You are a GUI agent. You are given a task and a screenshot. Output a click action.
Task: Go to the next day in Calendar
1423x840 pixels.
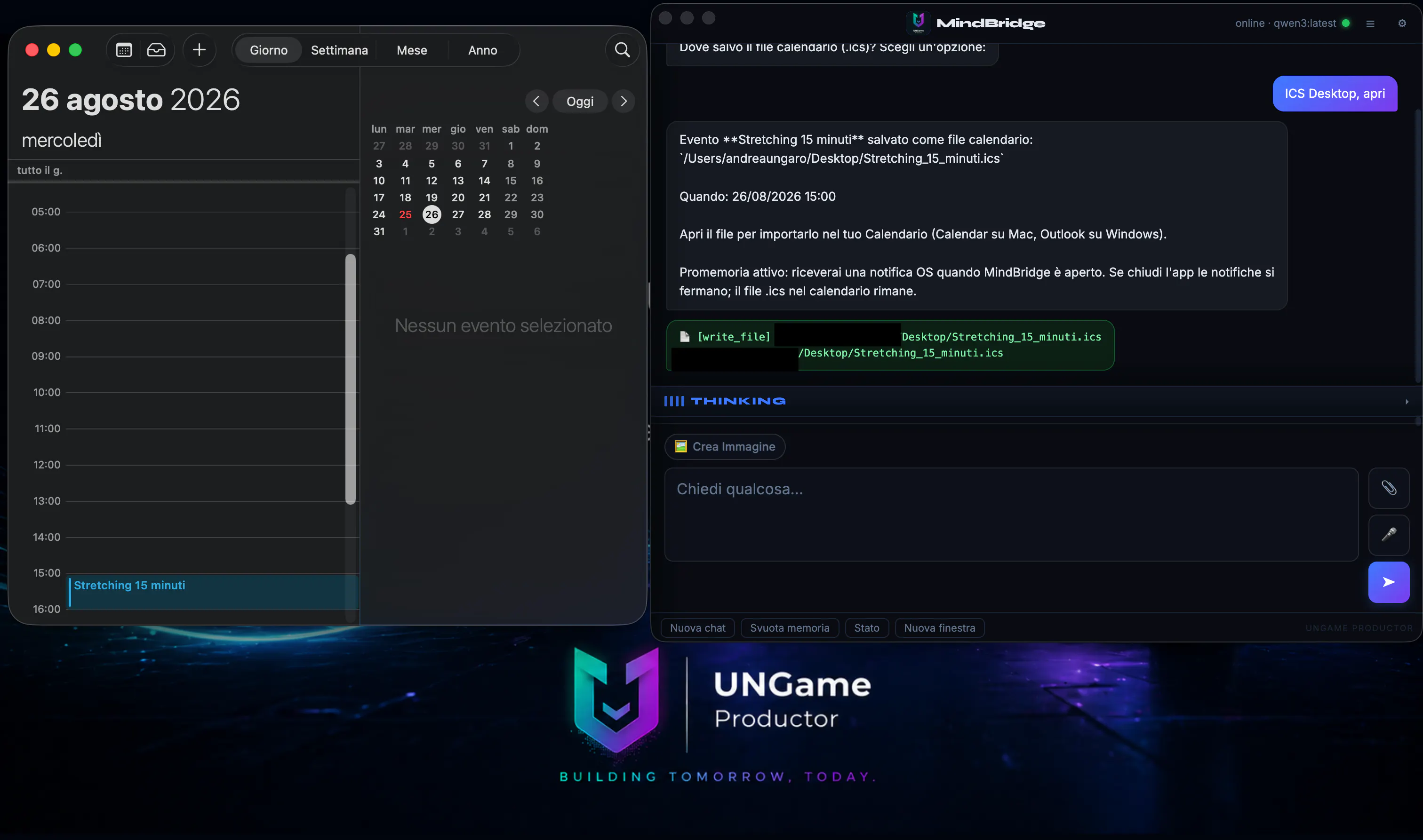tap(624, 101)
